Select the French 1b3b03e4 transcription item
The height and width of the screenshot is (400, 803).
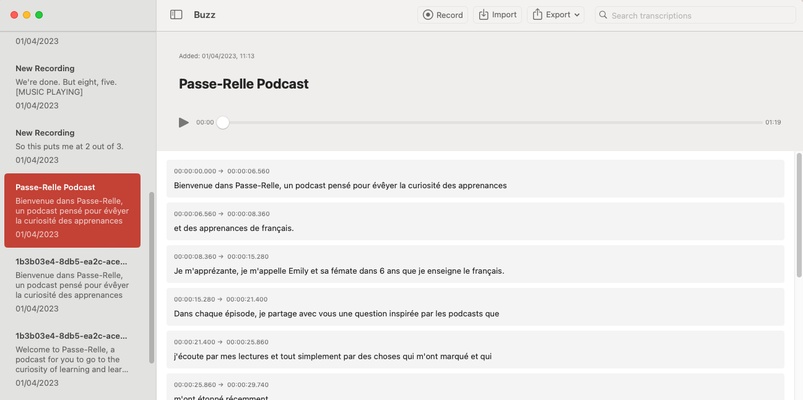pyautogui.click(x=72, y=284)
